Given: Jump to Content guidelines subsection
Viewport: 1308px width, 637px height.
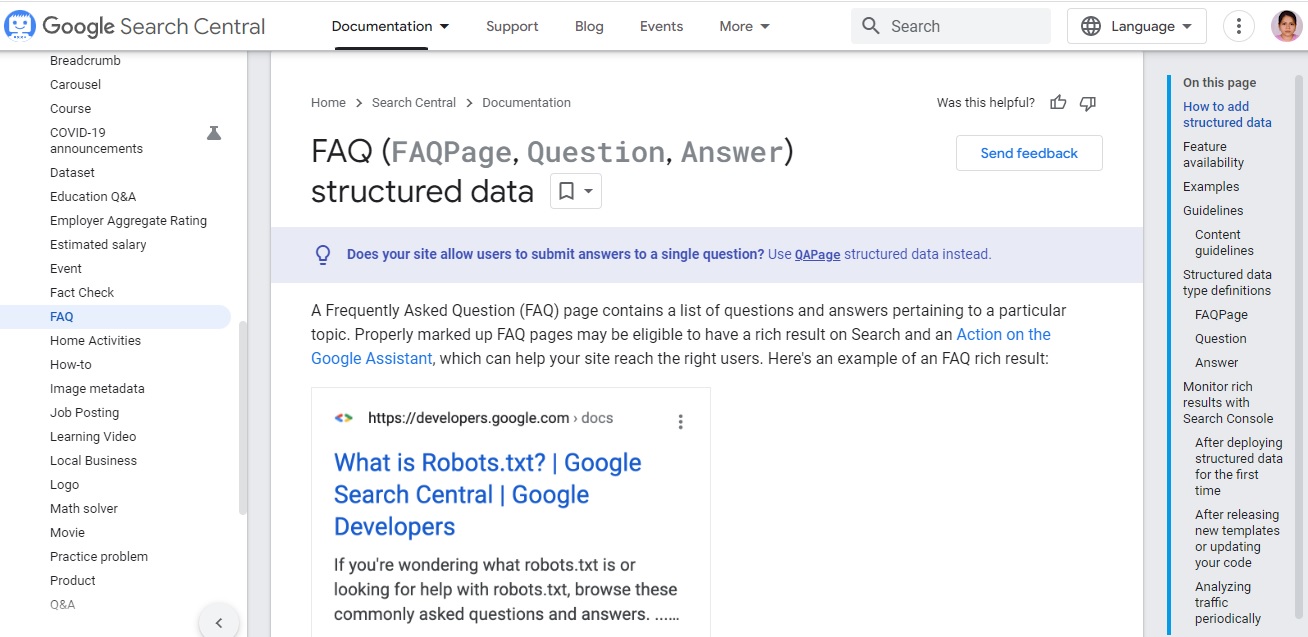Looking at the screenshot, I should click(1224, 243).
